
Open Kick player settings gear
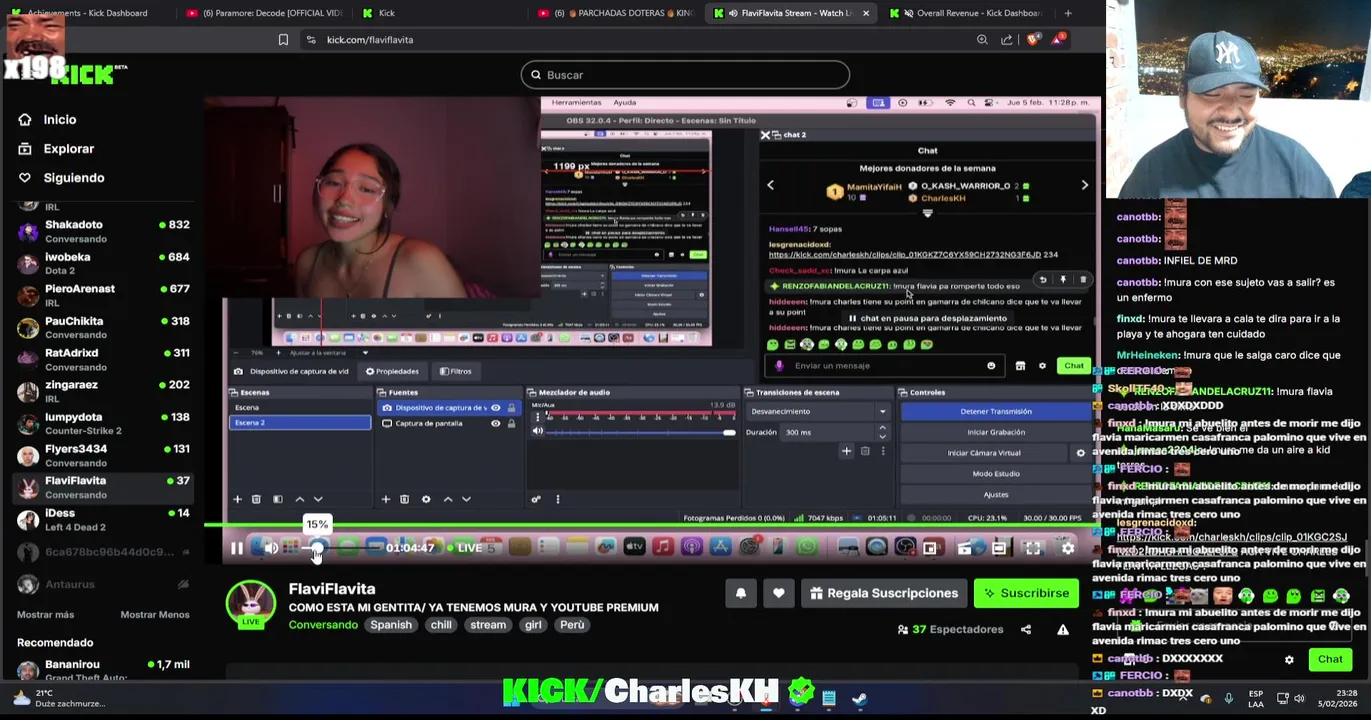coord(1068,548)
